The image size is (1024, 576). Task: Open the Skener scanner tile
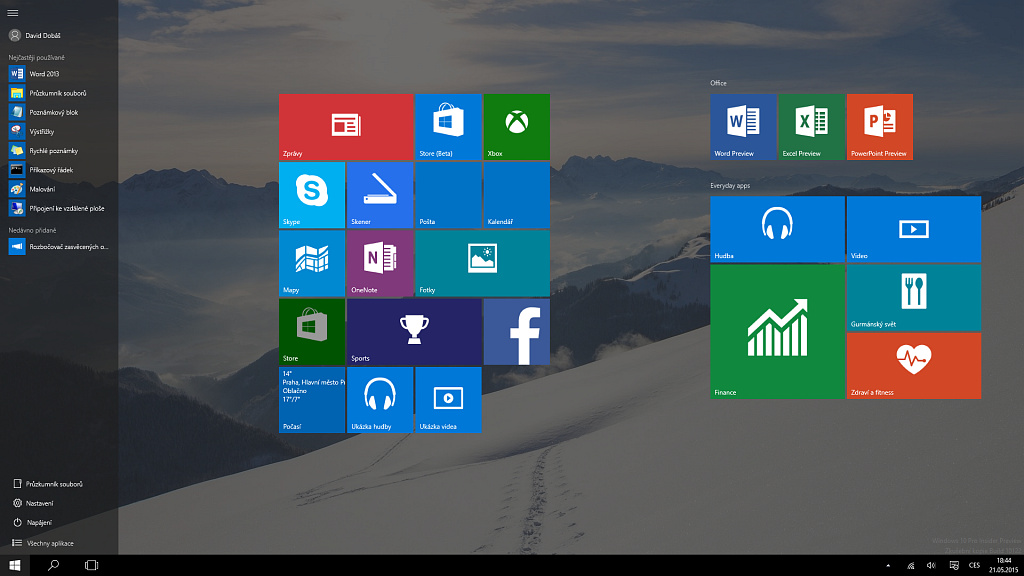click(x=380, y=195)
